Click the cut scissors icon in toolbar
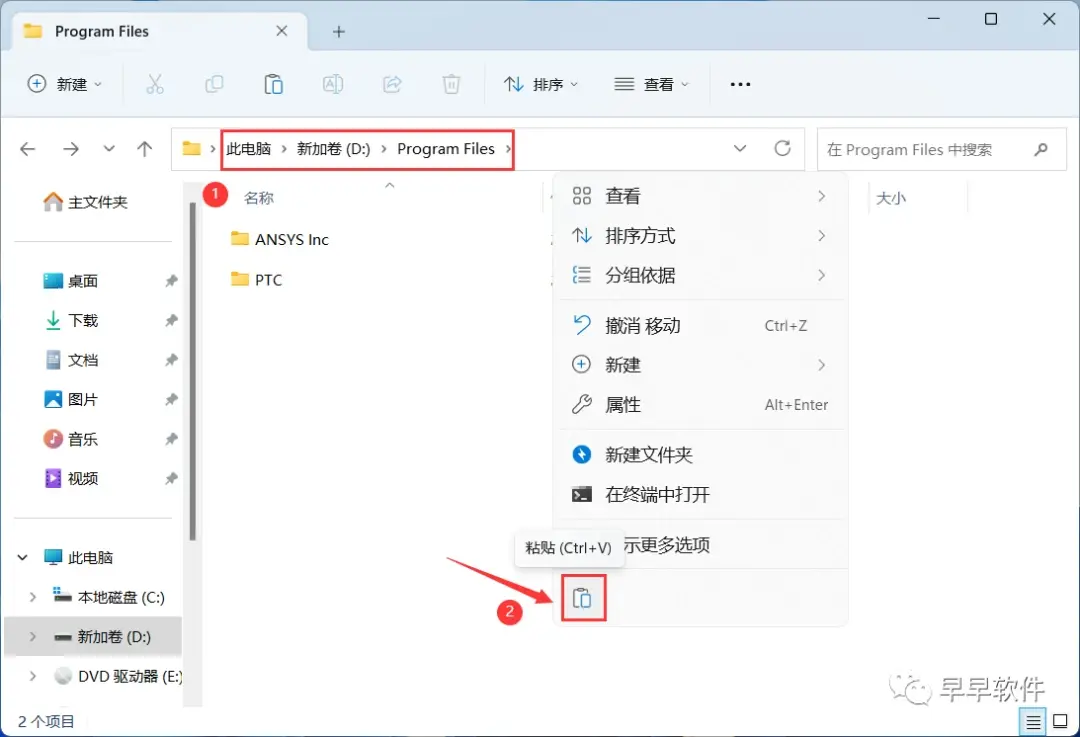The width and height of the screenshot is (1080, 737). (155, 84)
